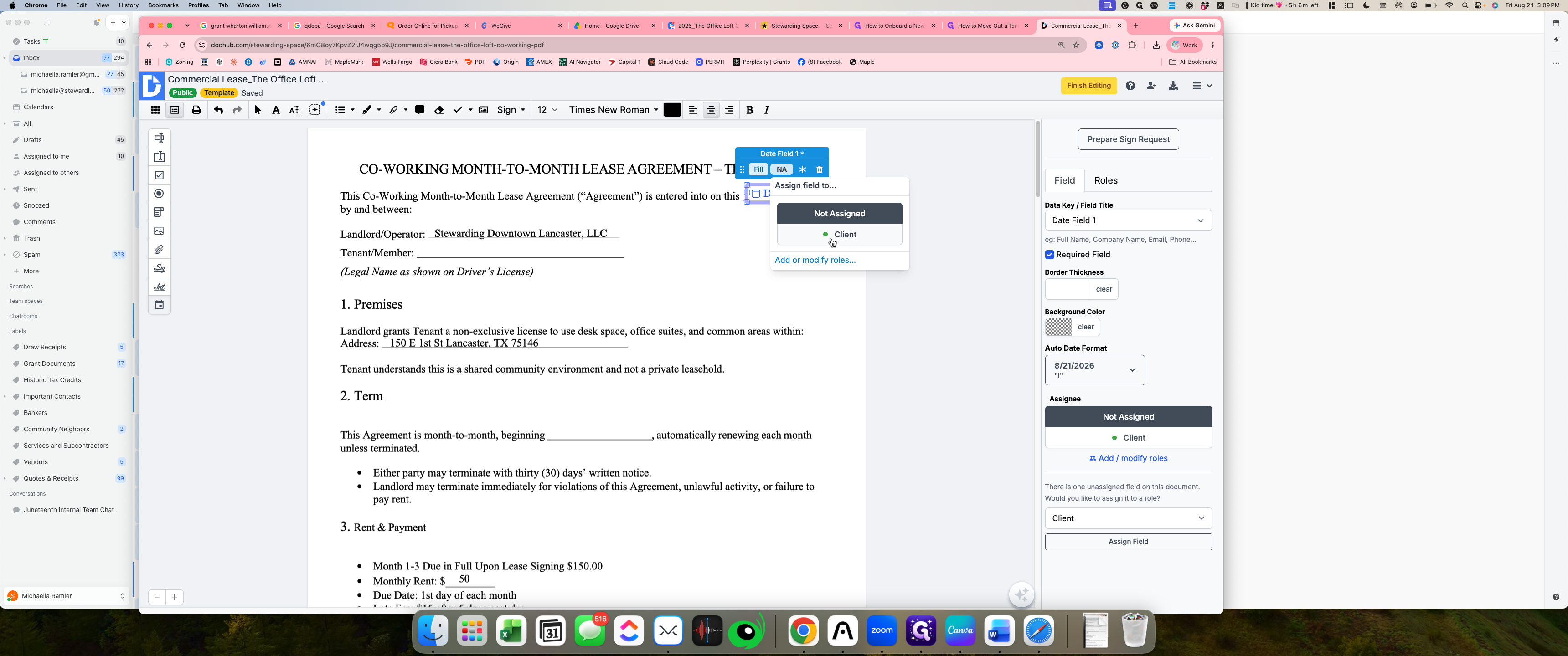Click Finish Editing button
The width and height of the screenshot is (1568, 656).
click(1088, 86)
